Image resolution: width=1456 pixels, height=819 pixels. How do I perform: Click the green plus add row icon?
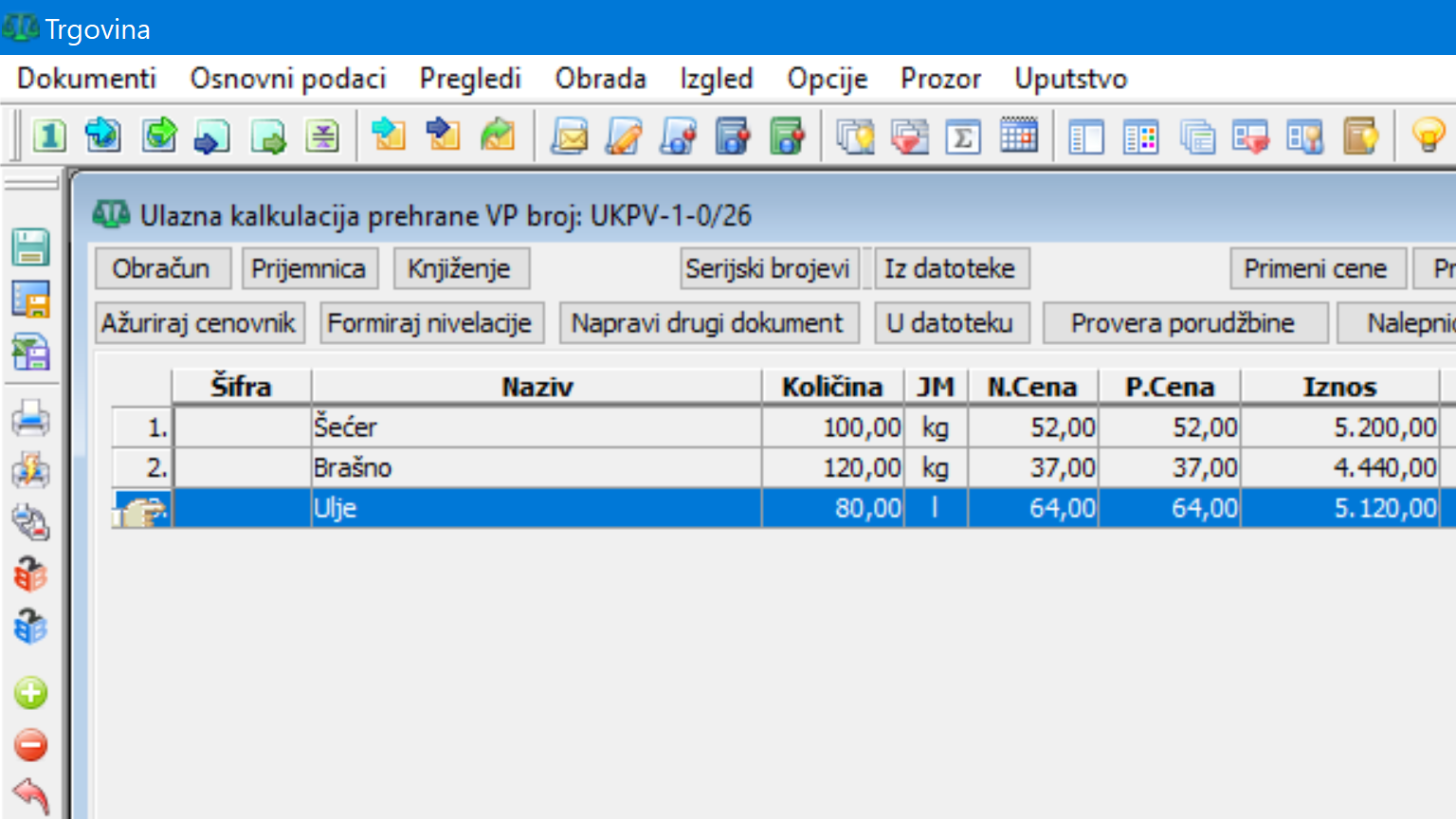30,693
